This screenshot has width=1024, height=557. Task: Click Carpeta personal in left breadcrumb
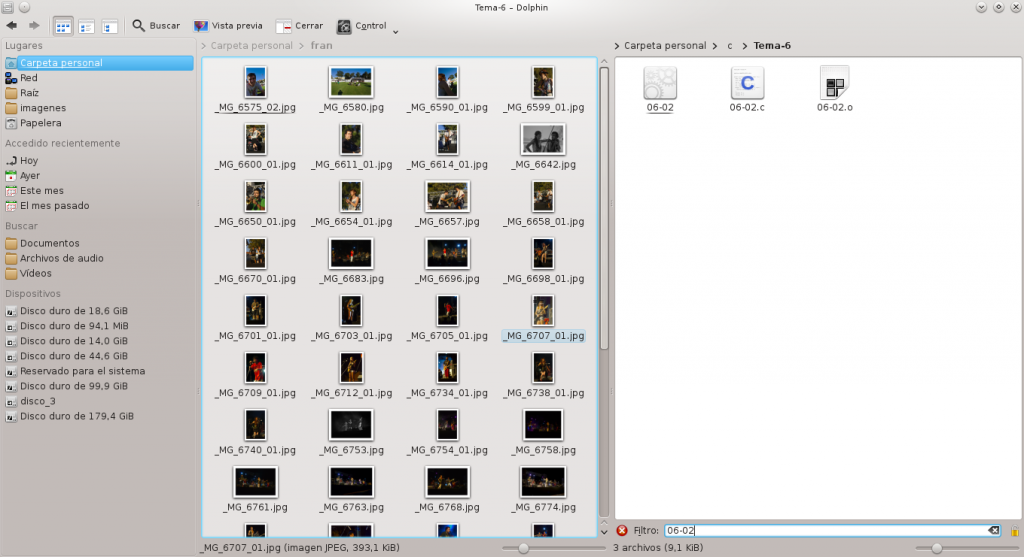click(251, 46)
